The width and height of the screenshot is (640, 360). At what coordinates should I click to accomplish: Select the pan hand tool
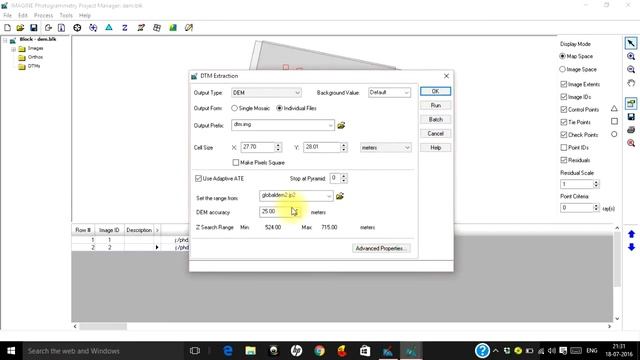(x=631, y=83)
